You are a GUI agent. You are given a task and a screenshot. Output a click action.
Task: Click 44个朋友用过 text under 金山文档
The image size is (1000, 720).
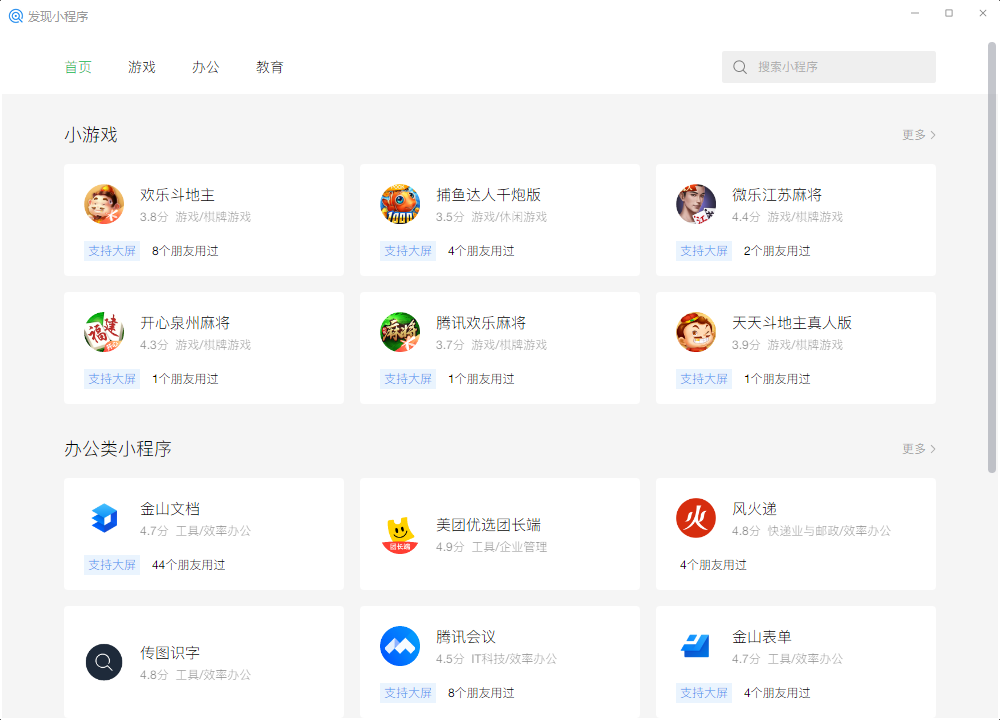189,565
